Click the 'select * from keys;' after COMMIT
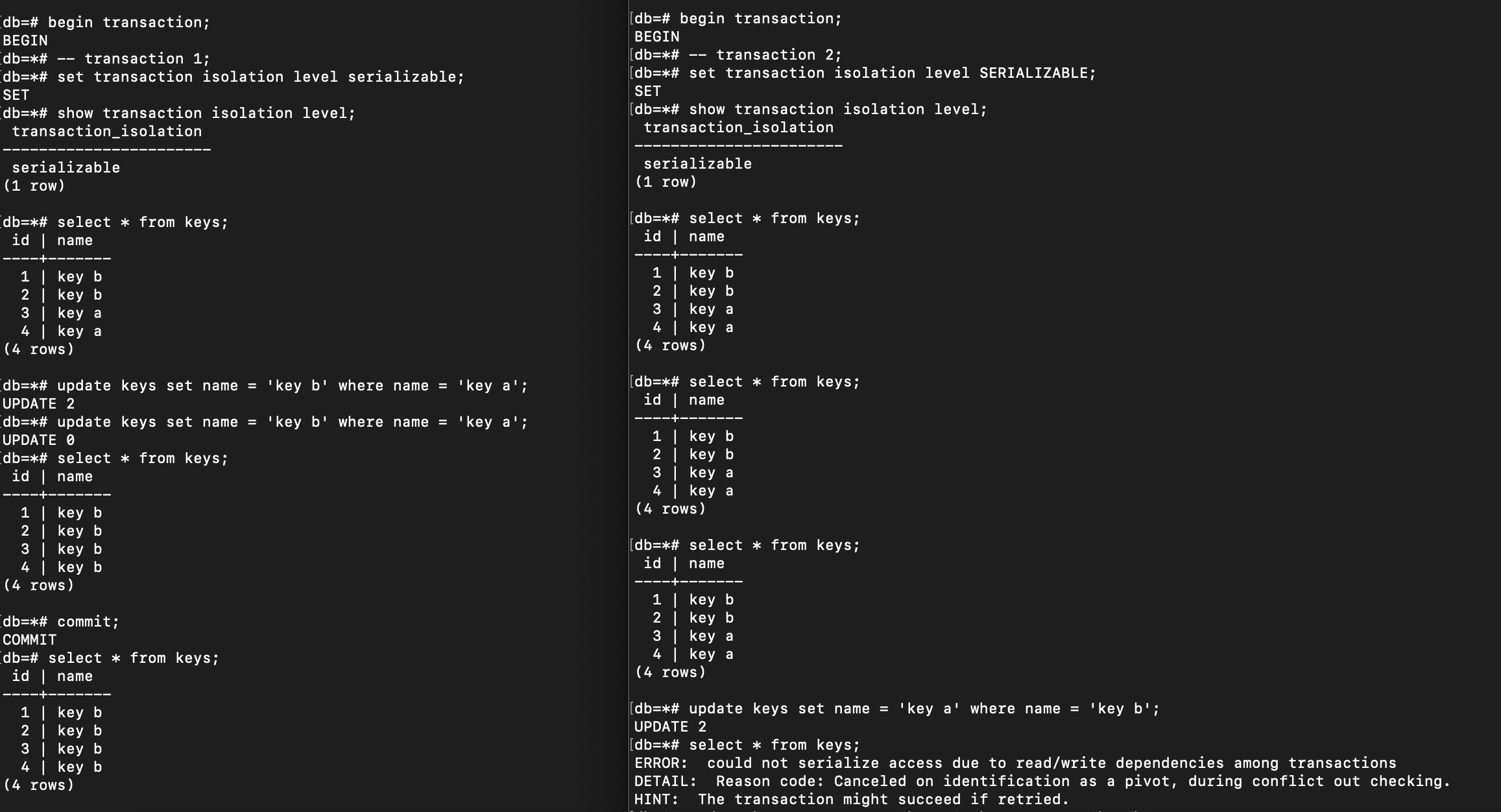 134,658
